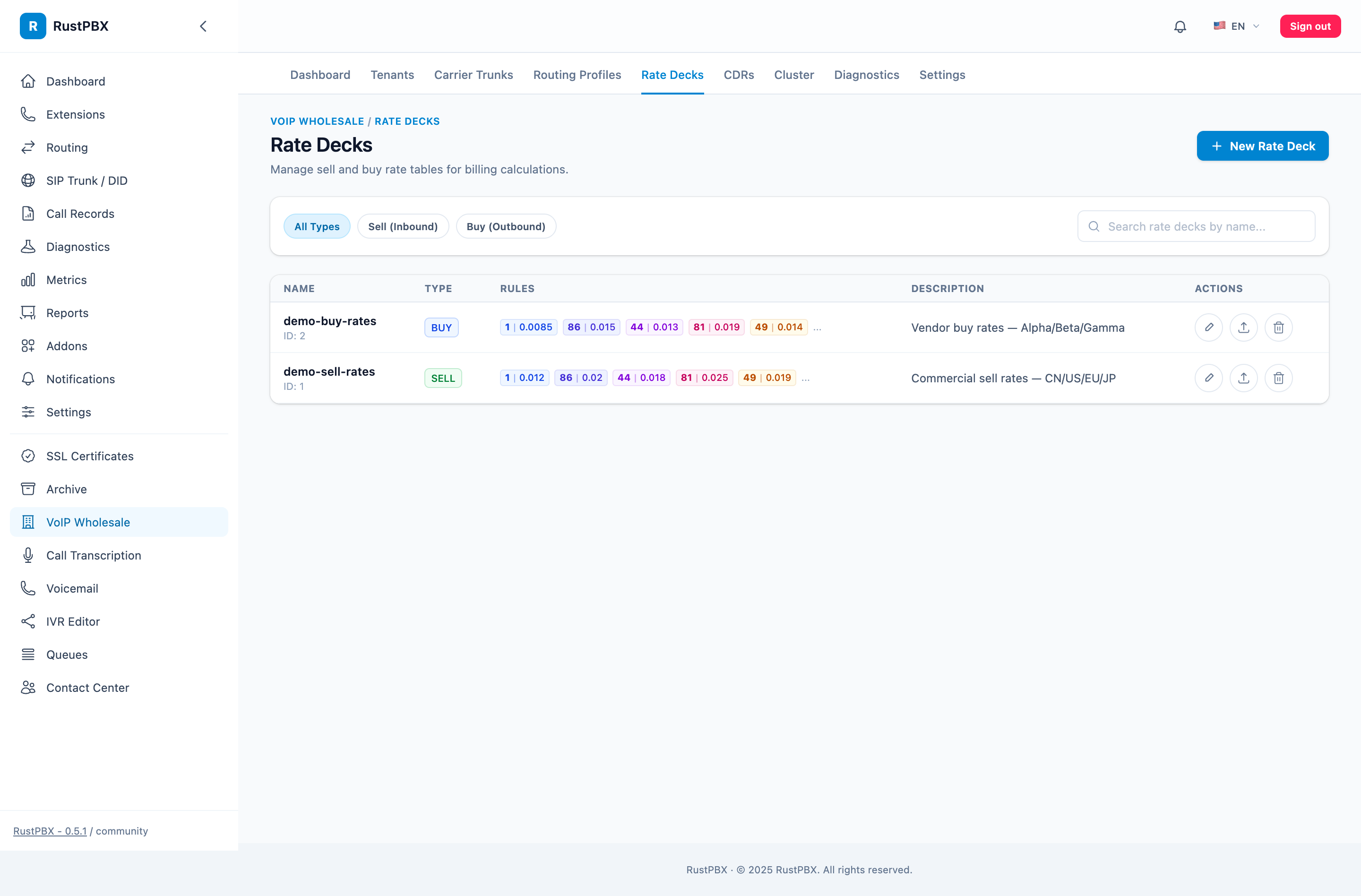The image size is (1361, 896).
Task: Click the New Rate Deck button
Action: click(1262, 146)
